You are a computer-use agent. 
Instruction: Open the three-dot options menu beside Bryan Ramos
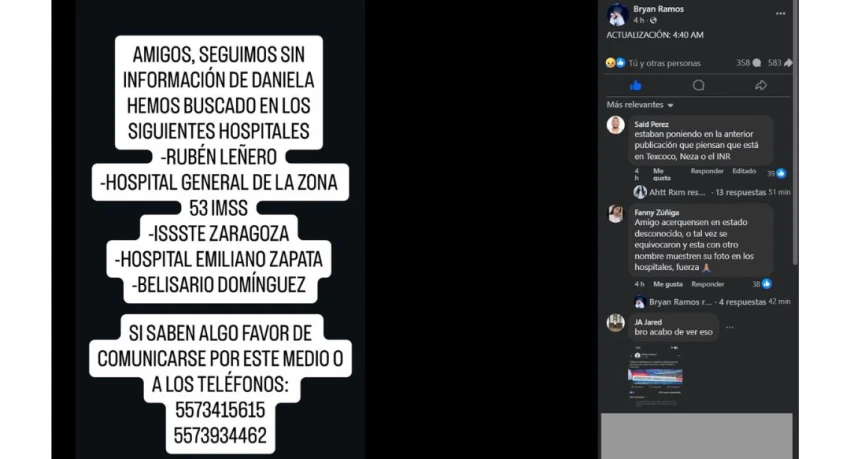pos(780,14)
